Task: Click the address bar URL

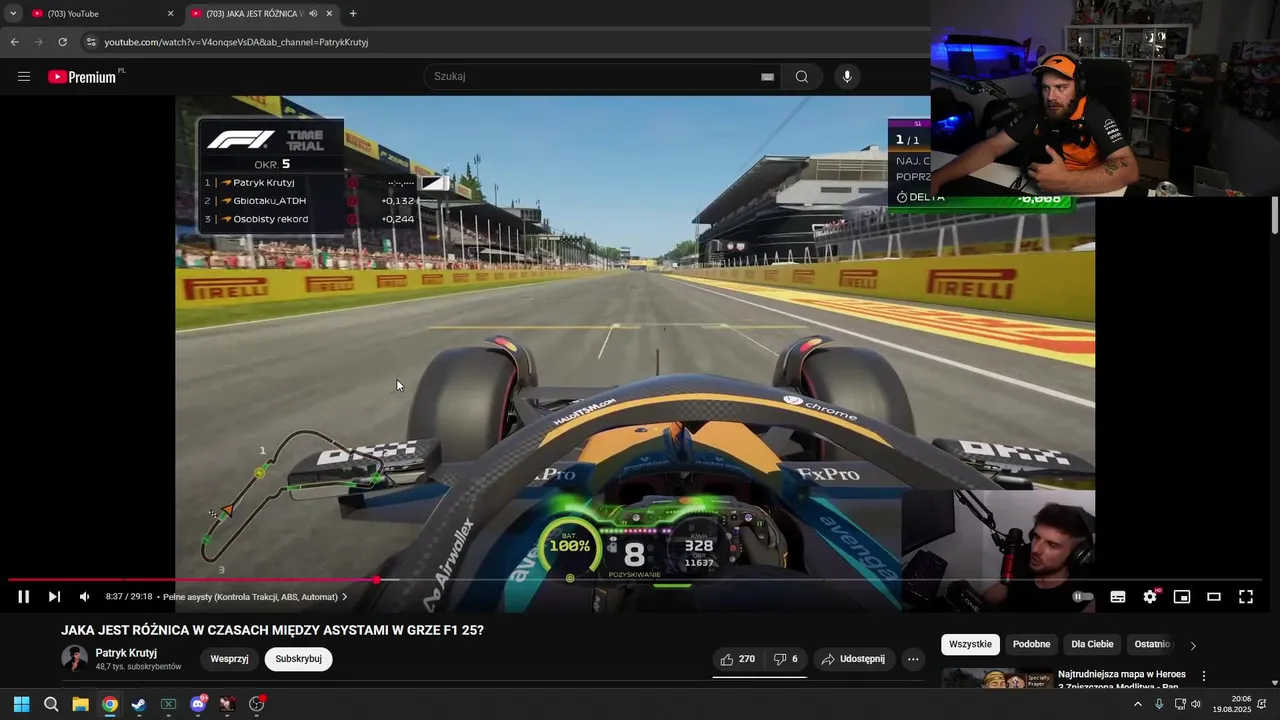Action: 236,42
